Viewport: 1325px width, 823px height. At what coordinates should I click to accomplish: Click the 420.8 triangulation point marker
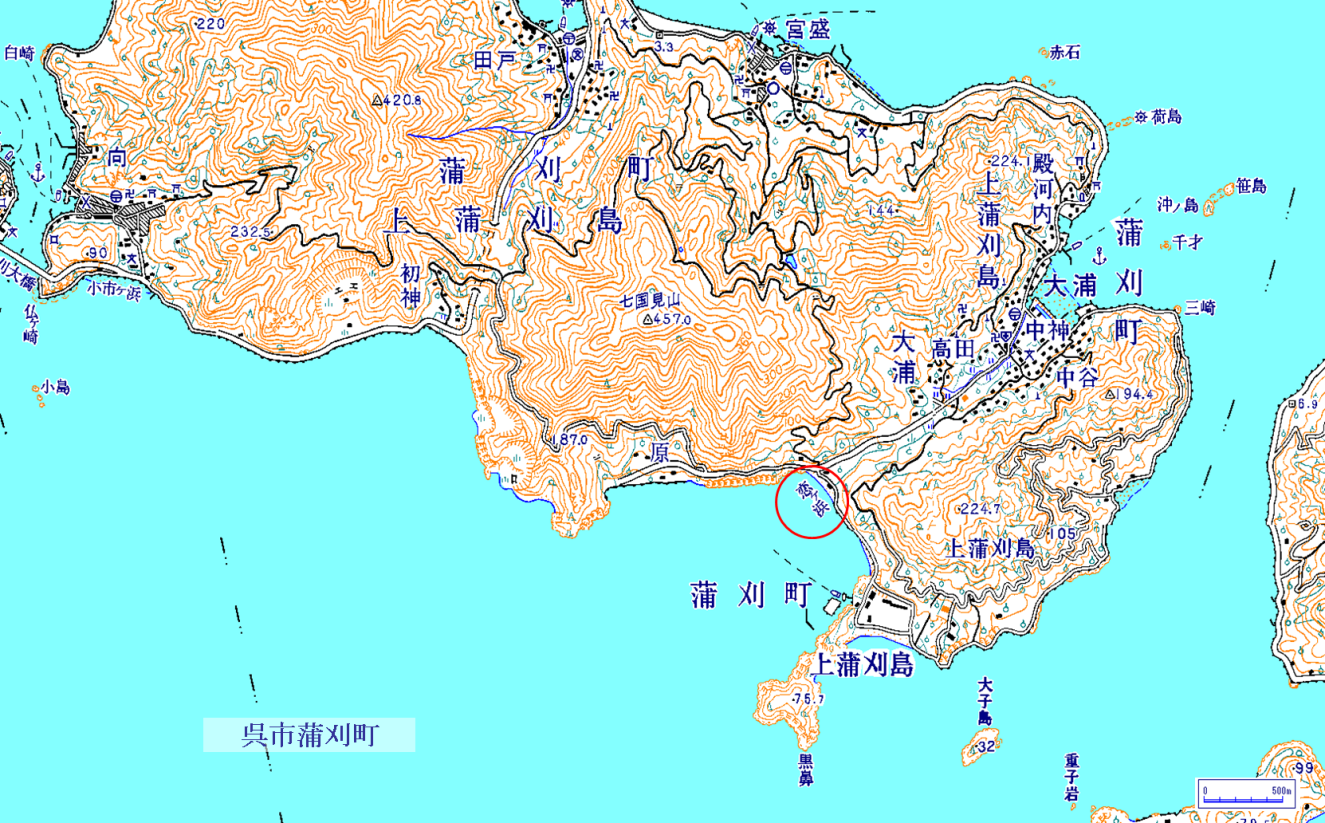point(377,101)
